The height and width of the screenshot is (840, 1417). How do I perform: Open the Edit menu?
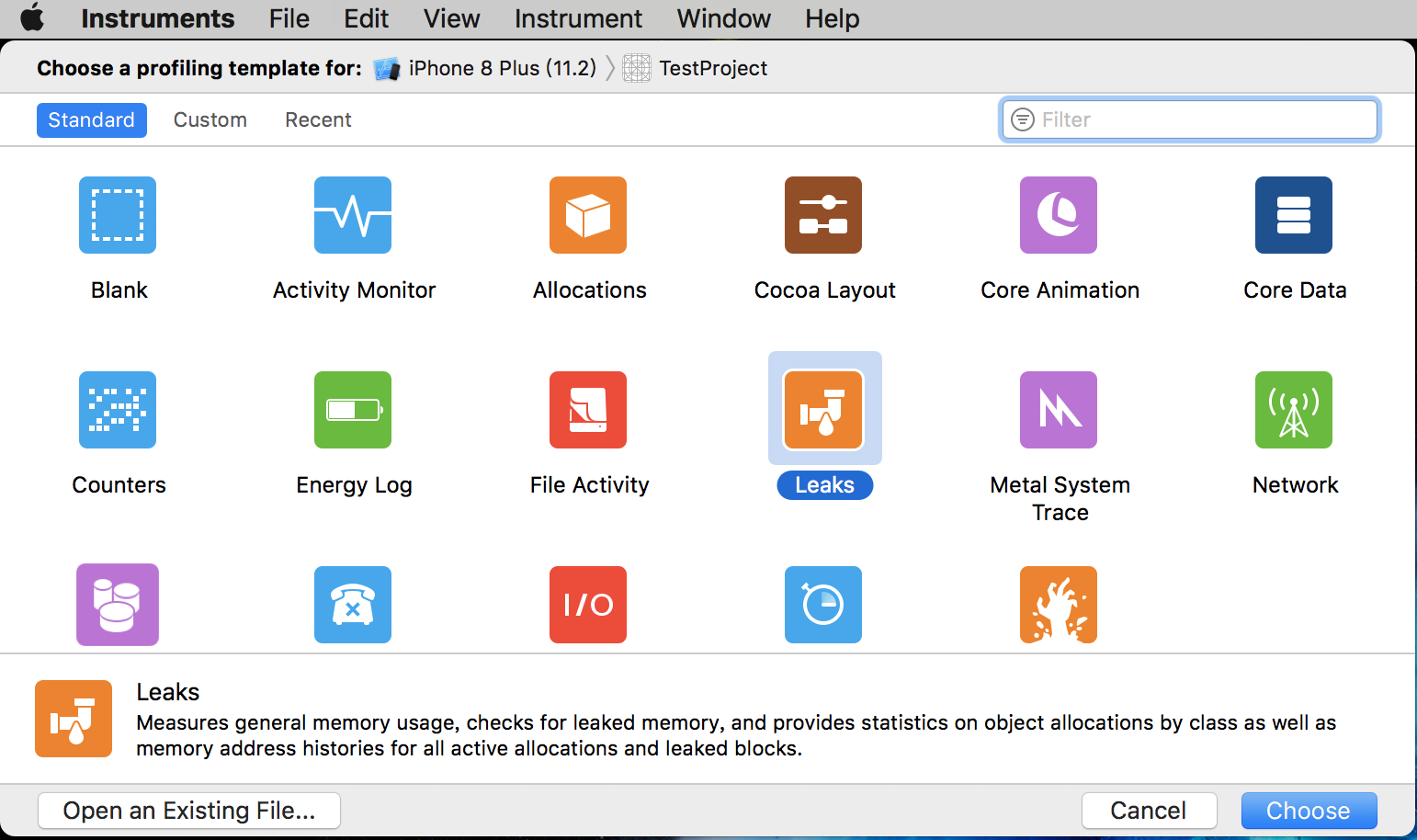(x=367, y=18)
